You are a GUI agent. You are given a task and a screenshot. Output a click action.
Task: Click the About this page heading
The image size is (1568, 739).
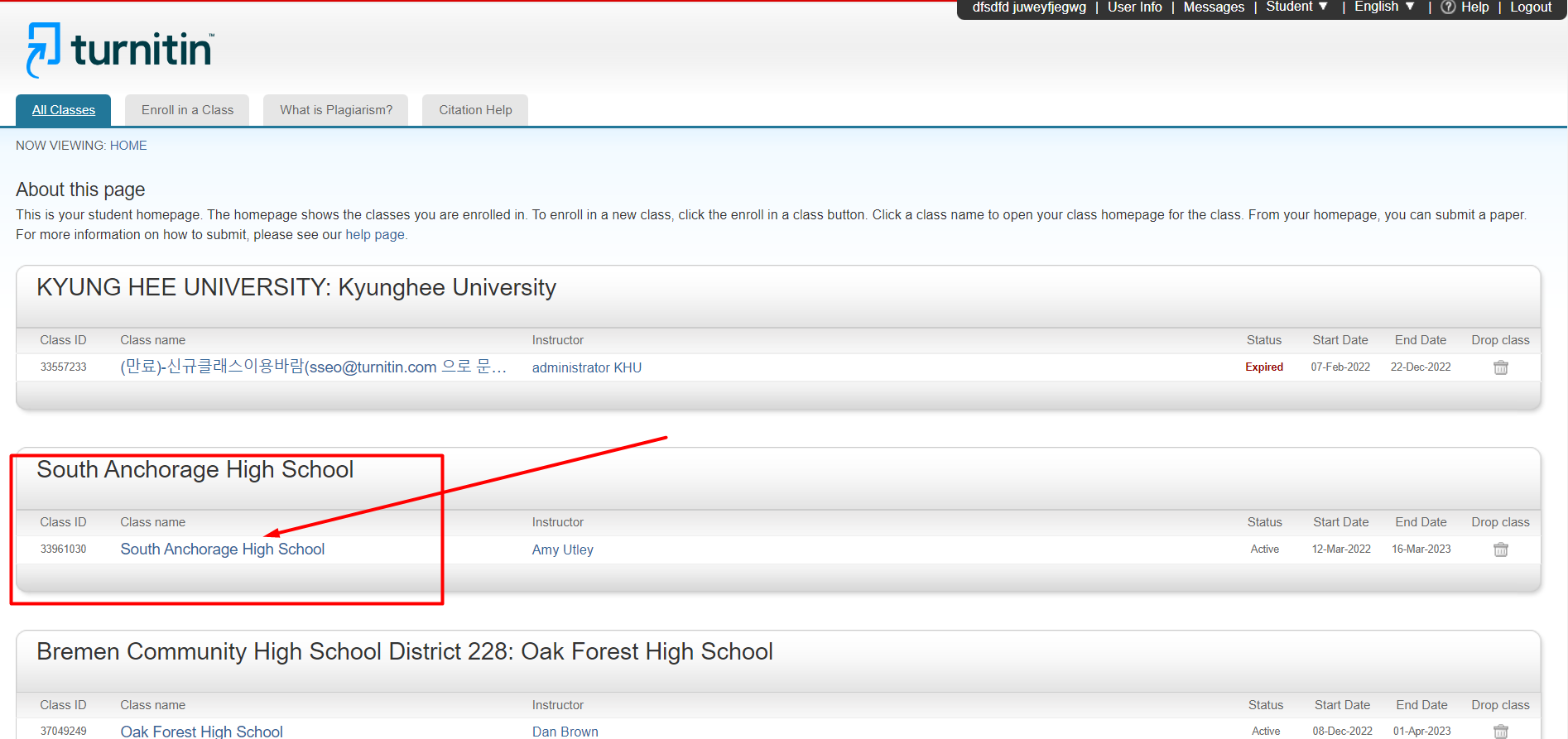tap(80, 190)
